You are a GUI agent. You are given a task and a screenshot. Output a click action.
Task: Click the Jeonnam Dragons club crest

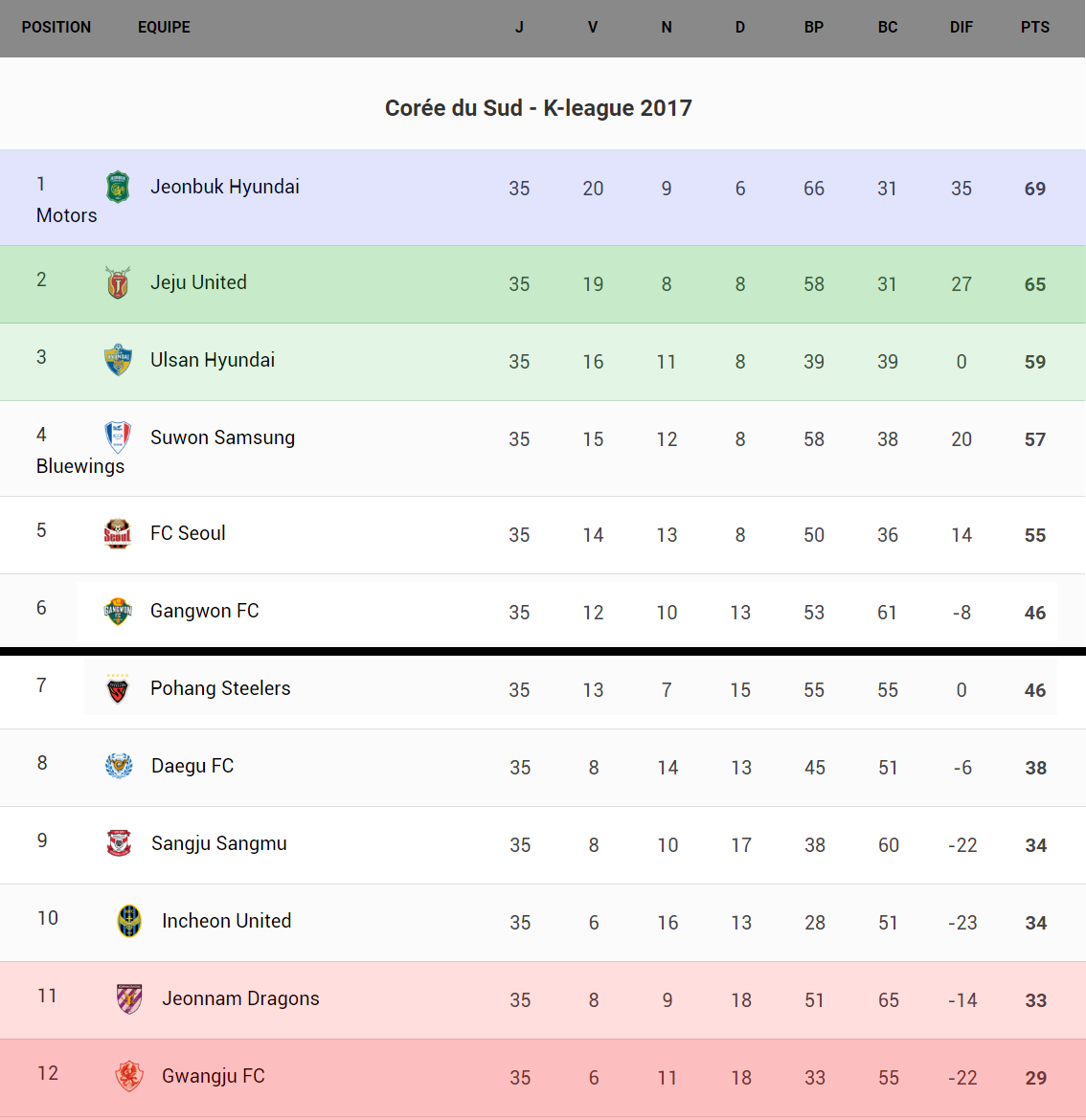click(x=129, y=998)
